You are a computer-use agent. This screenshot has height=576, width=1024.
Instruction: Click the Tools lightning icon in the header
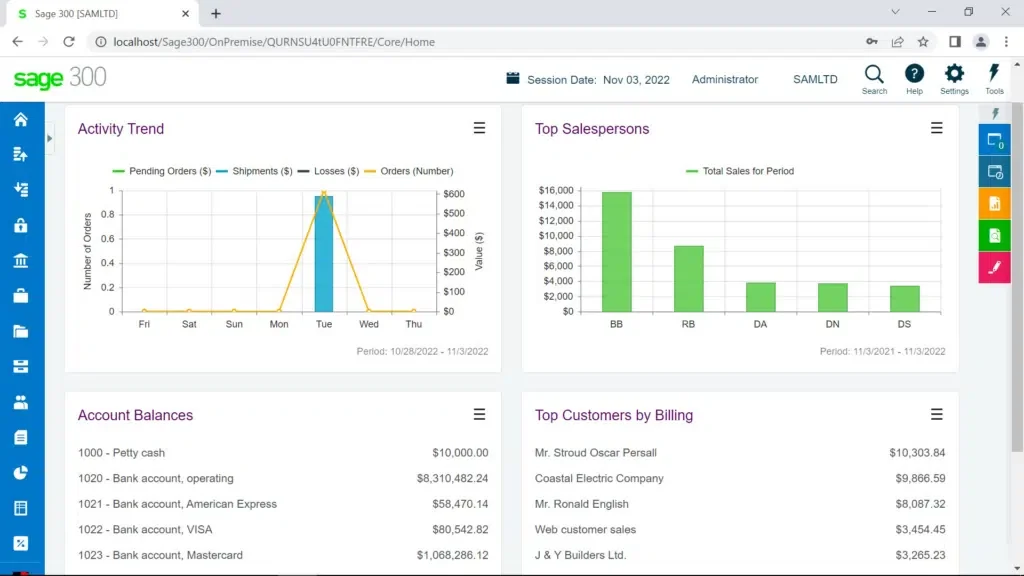pyautogui.click(x=994, y=78)
